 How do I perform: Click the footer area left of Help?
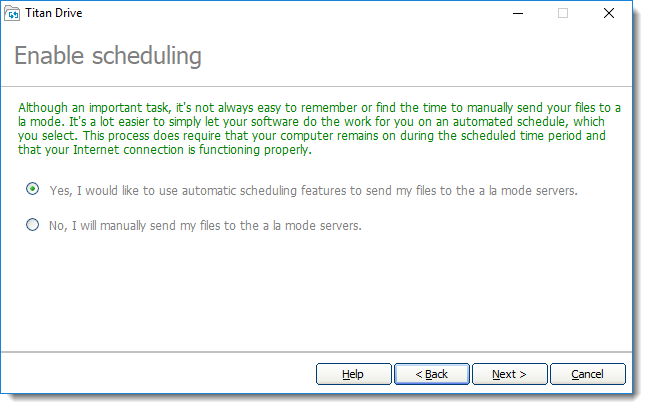(x=160, y=374)
